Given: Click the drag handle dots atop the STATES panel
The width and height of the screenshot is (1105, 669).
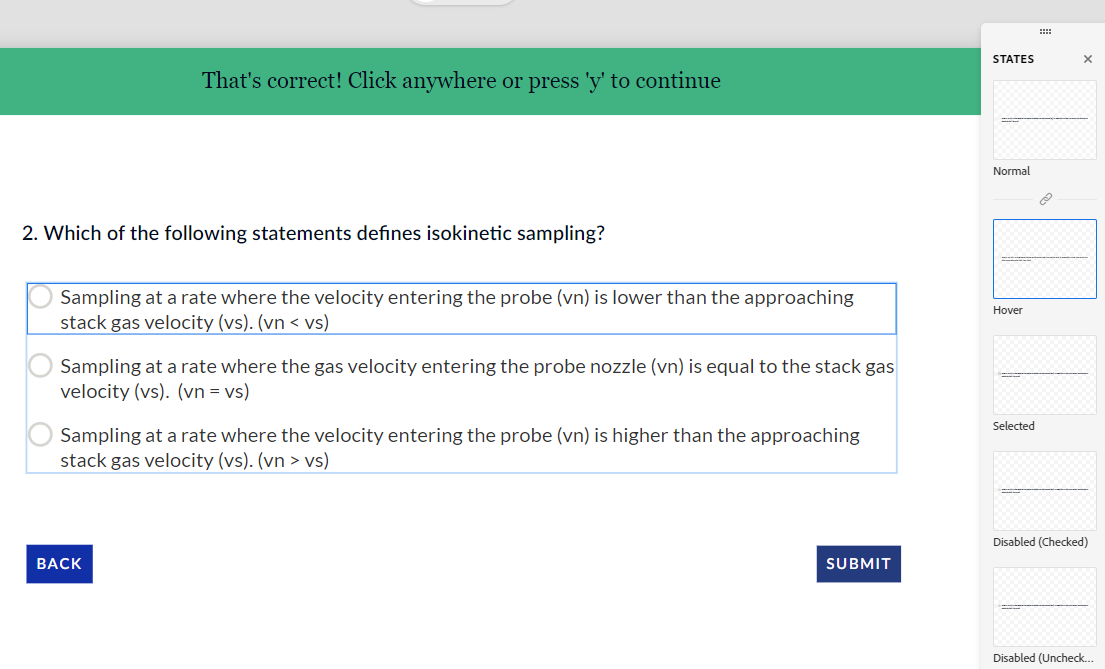Looking at the screenshot, I should pyautogui.click(x=1045, y=32).
